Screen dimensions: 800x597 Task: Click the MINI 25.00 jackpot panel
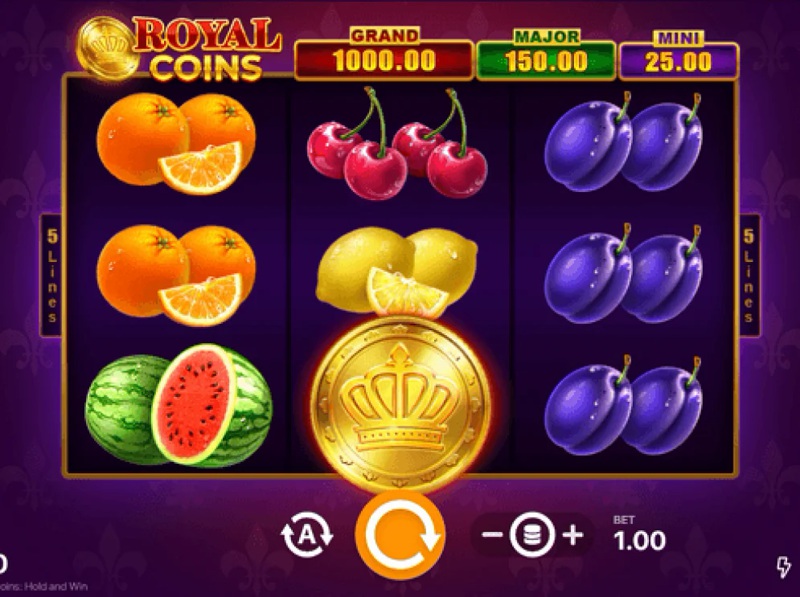(x=679, y=55)
